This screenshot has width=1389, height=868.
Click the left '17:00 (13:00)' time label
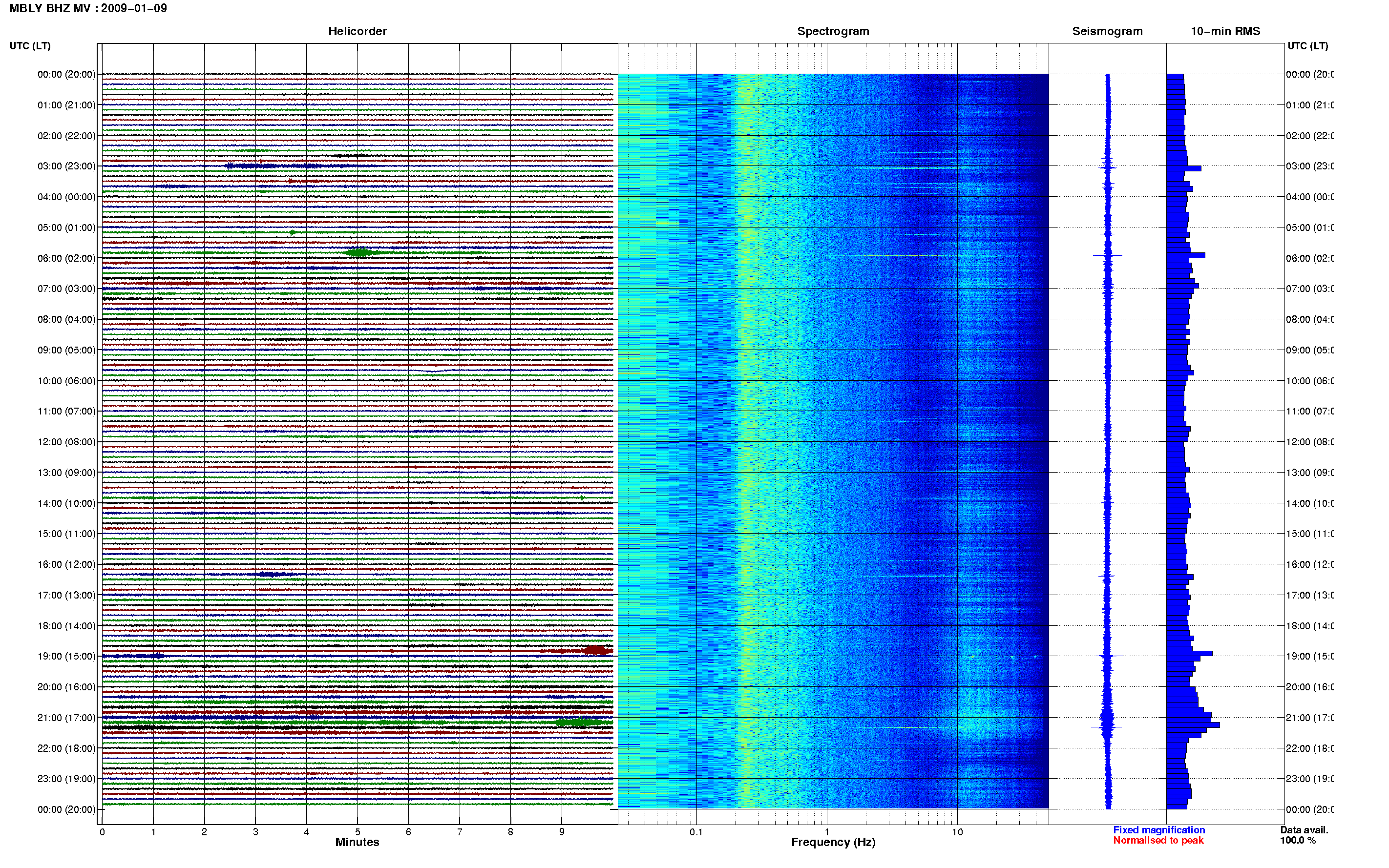click(66, 595)
